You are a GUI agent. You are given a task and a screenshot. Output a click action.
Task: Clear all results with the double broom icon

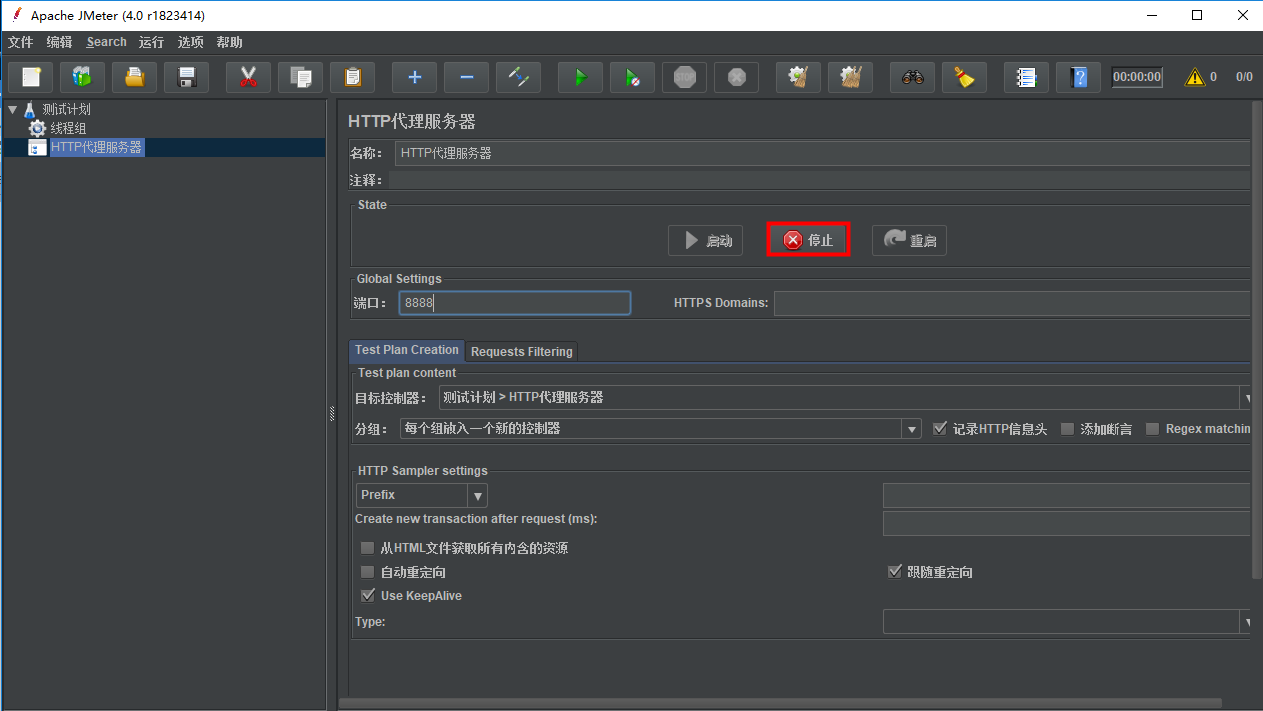tap(850, 77)
